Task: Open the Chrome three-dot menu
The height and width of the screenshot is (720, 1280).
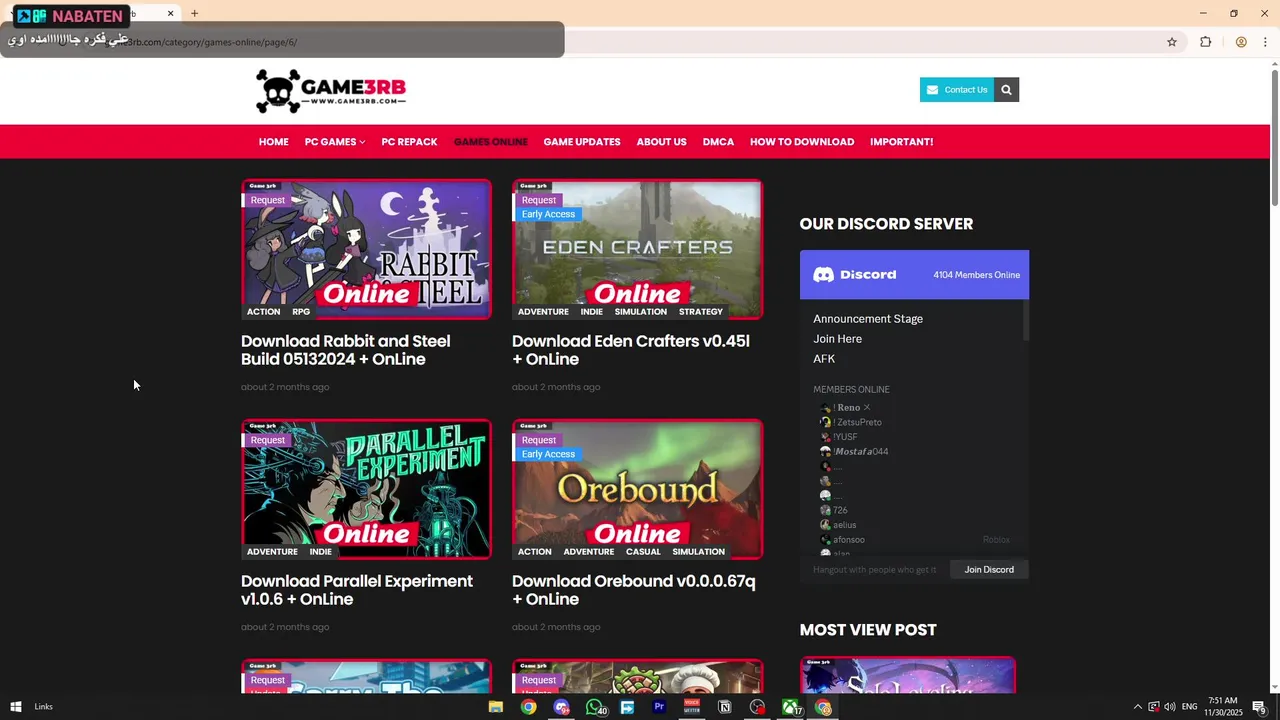Action: [x=1265, y=42]
